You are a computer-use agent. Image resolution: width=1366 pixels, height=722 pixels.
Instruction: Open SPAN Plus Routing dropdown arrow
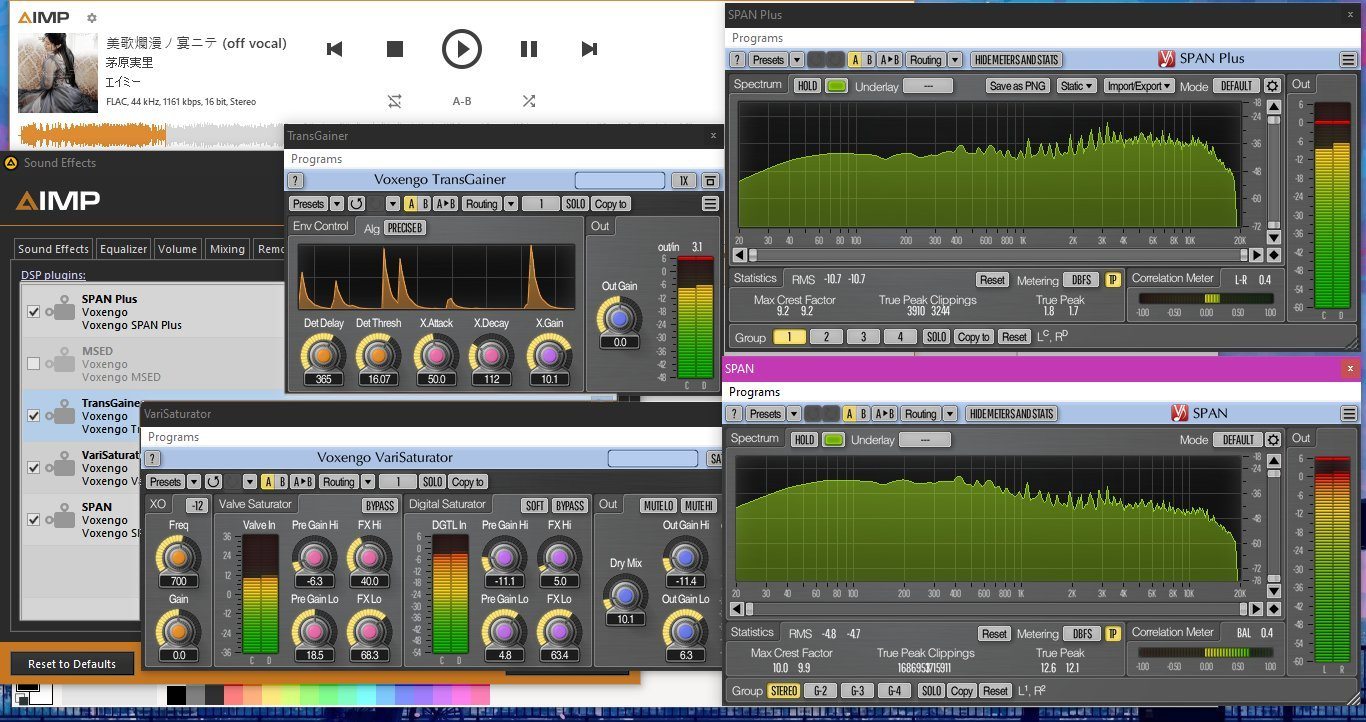coord(955,60)
